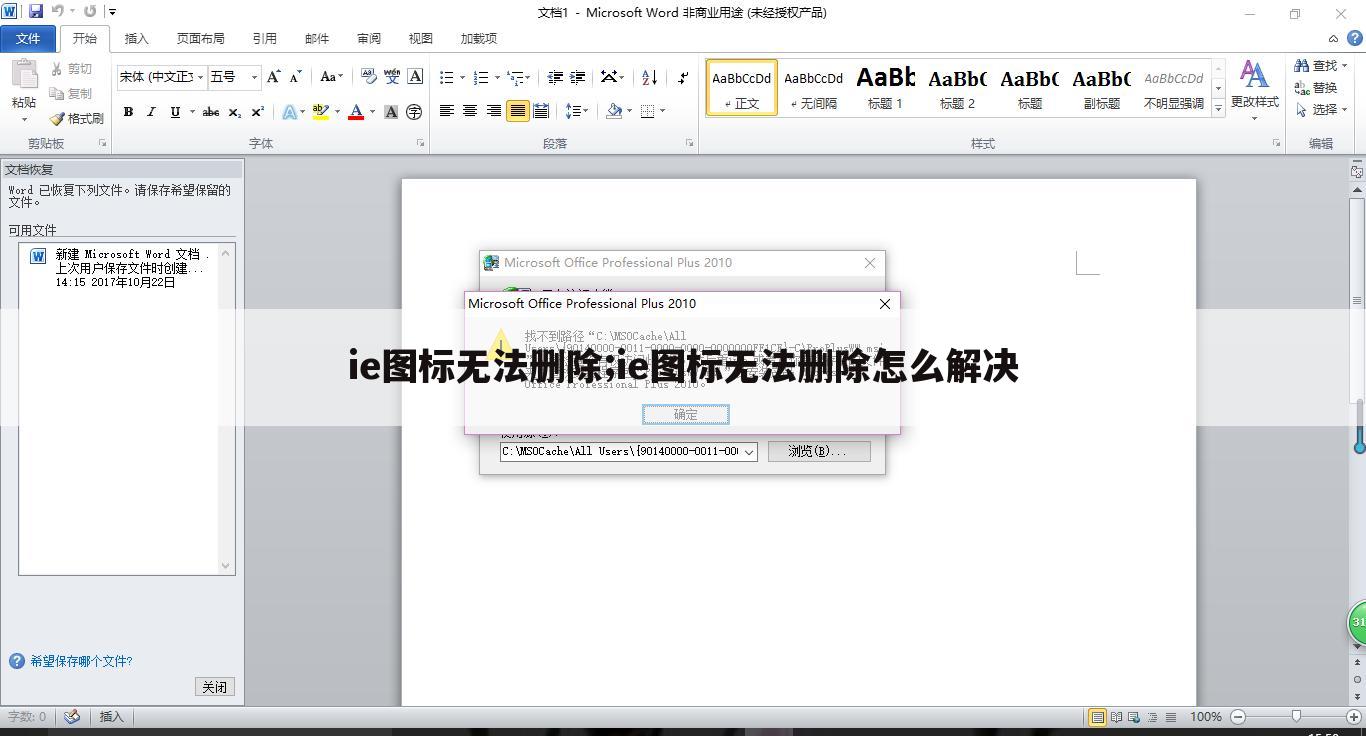
Task: Apply the red font color button
Action: (355, 112)
